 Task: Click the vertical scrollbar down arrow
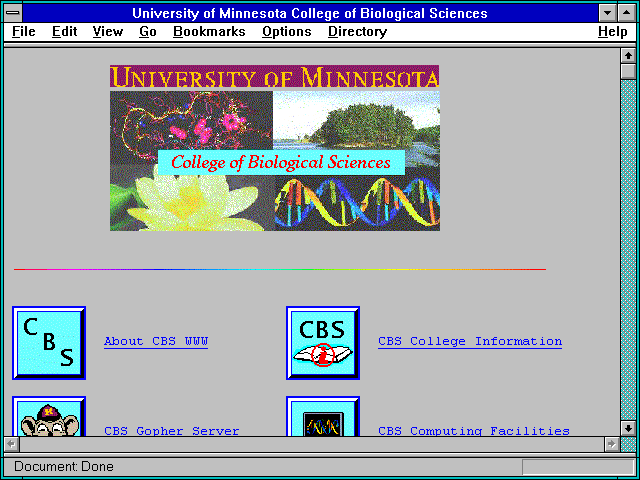click(628, 428)
